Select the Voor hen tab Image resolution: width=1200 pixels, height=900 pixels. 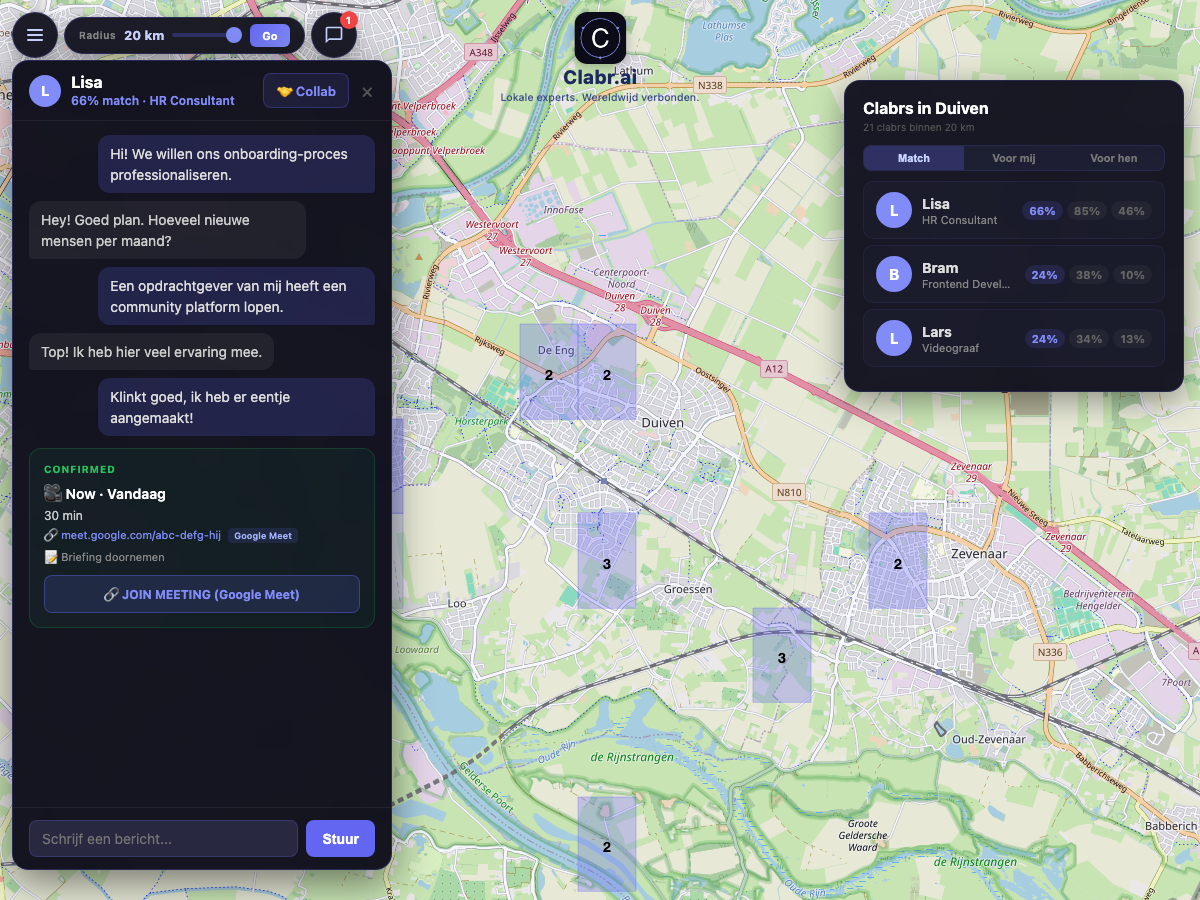(x=1113, y=158)
